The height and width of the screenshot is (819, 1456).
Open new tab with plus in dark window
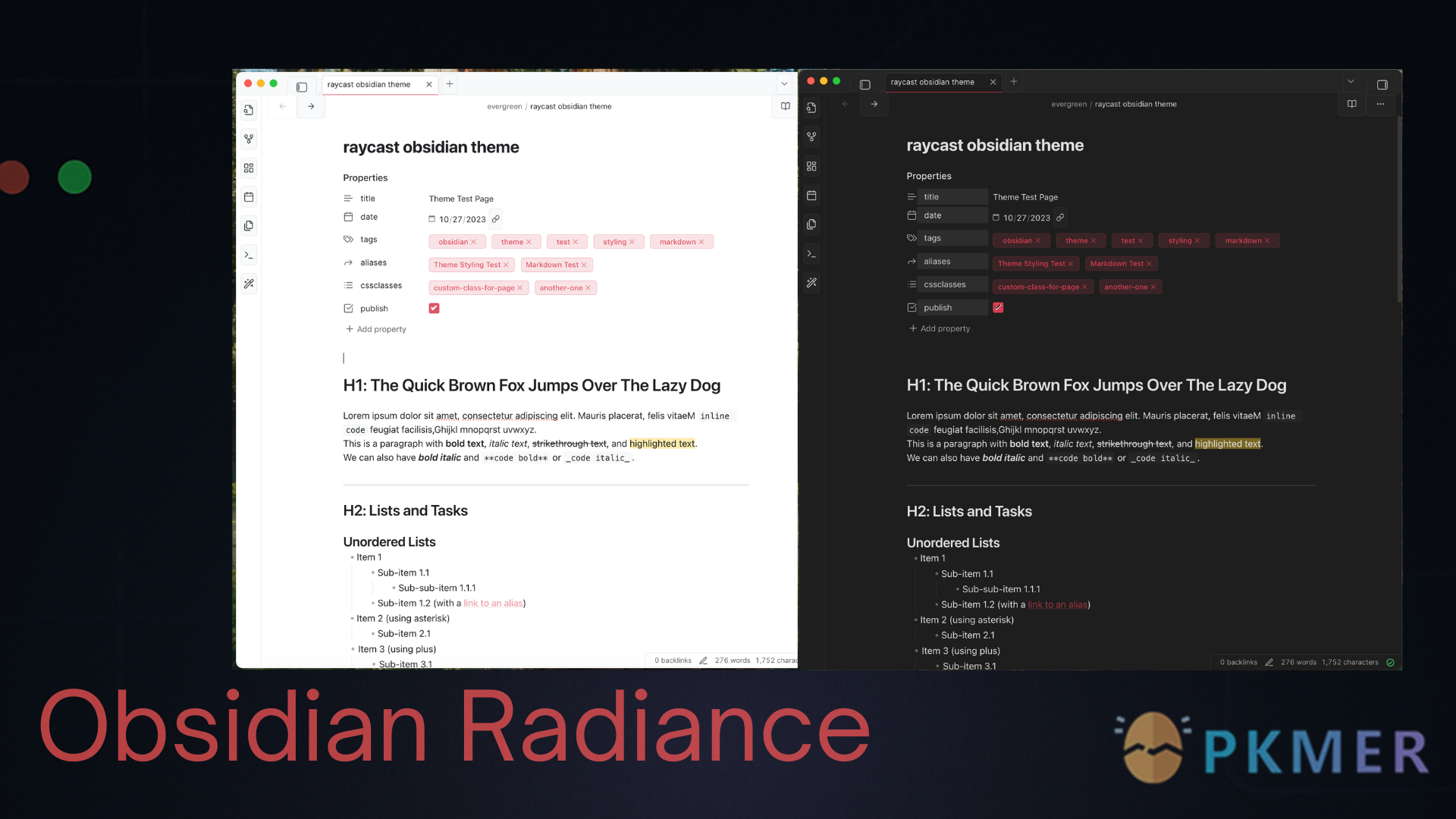[x=1014, y=81]
